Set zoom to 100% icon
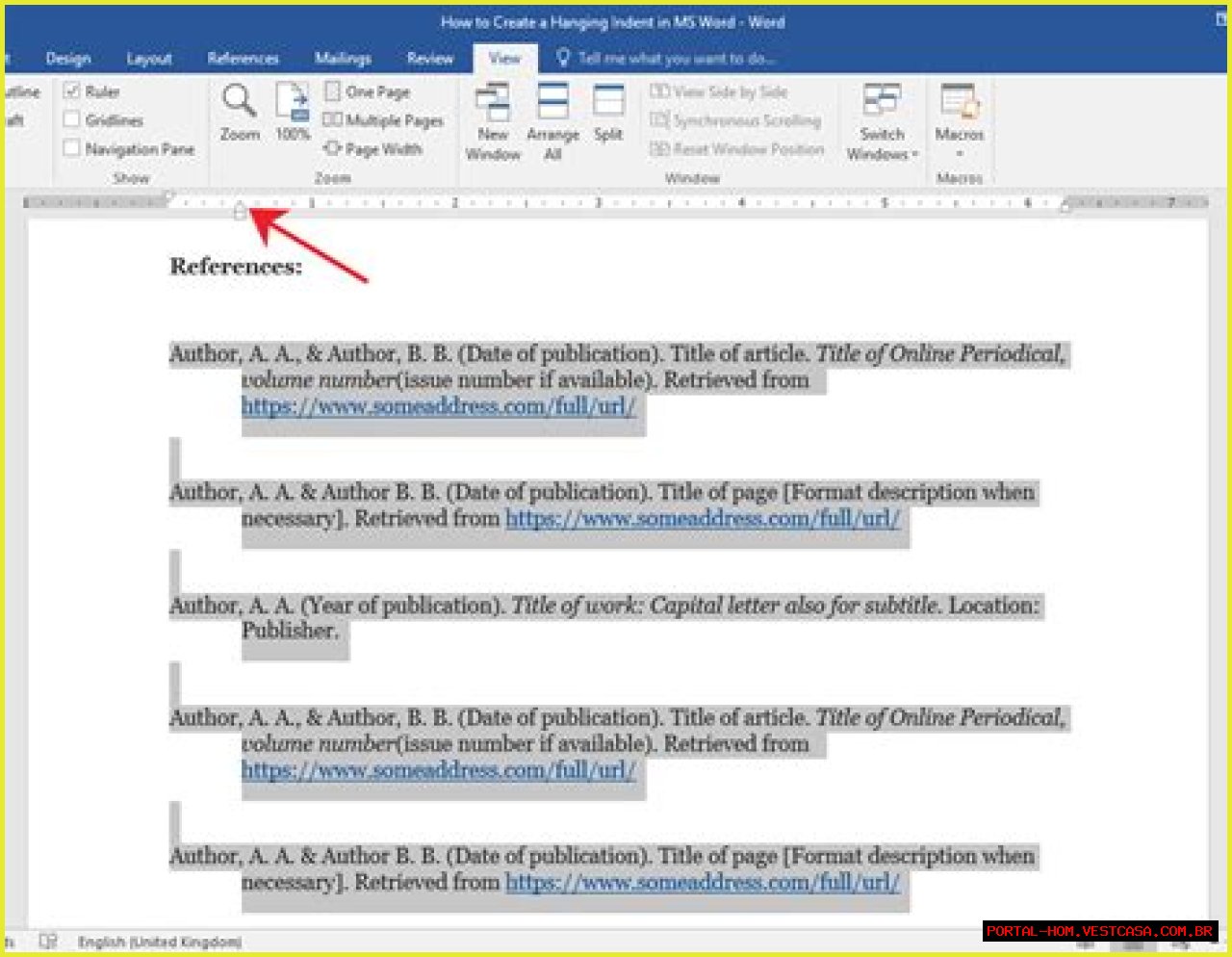Screen dimensions: 1232x957 click(x=292, y=104)
